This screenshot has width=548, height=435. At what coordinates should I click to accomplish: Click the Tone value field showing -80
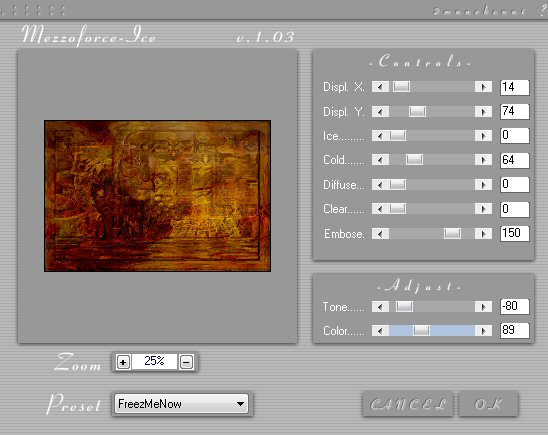(x=514, y=306)
